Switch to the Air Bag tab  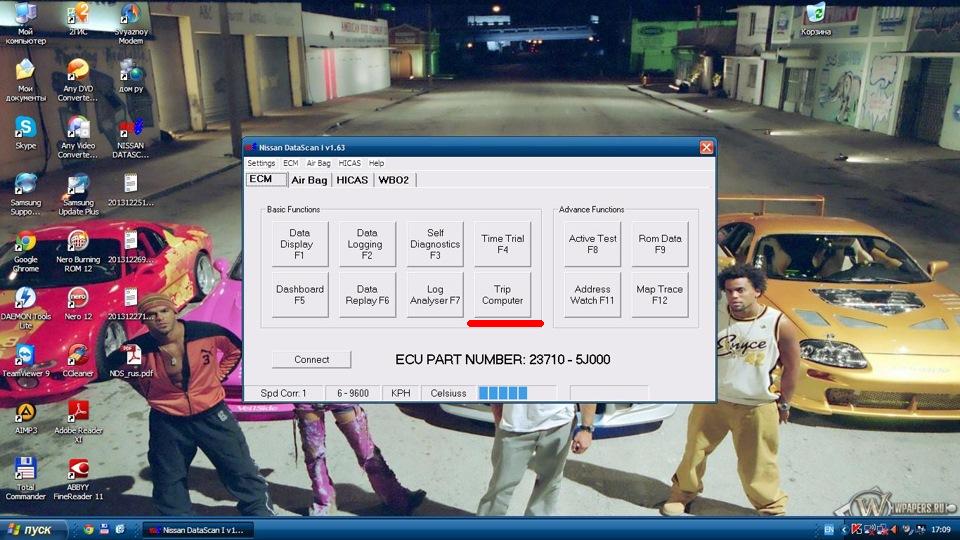[309, 180]
